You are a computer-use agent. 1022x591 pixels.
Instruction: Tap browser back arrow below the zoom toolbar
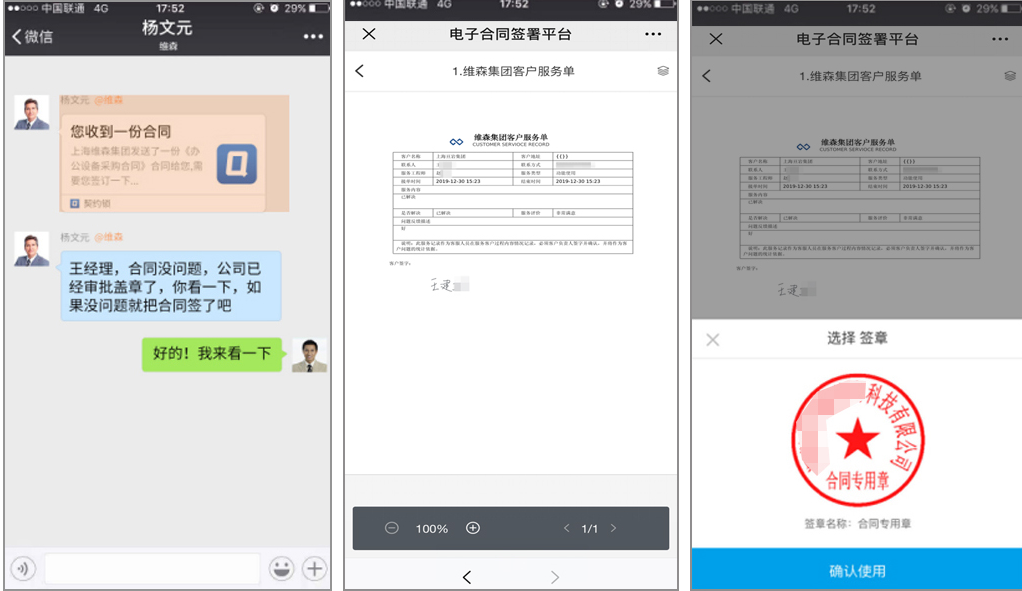coord(467,577)
